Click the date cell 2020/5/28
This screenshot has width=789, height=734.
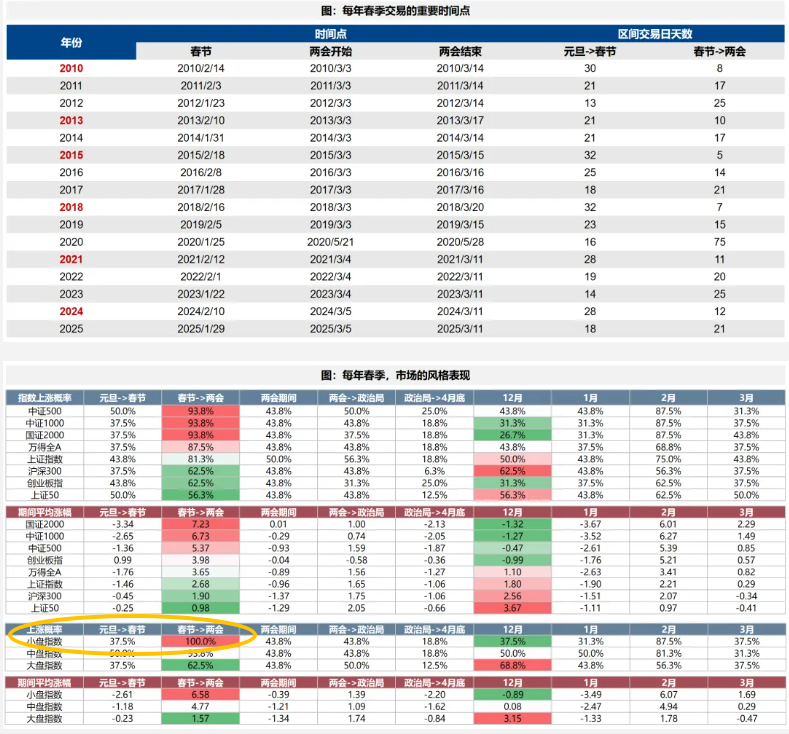[x=460, y=242]
